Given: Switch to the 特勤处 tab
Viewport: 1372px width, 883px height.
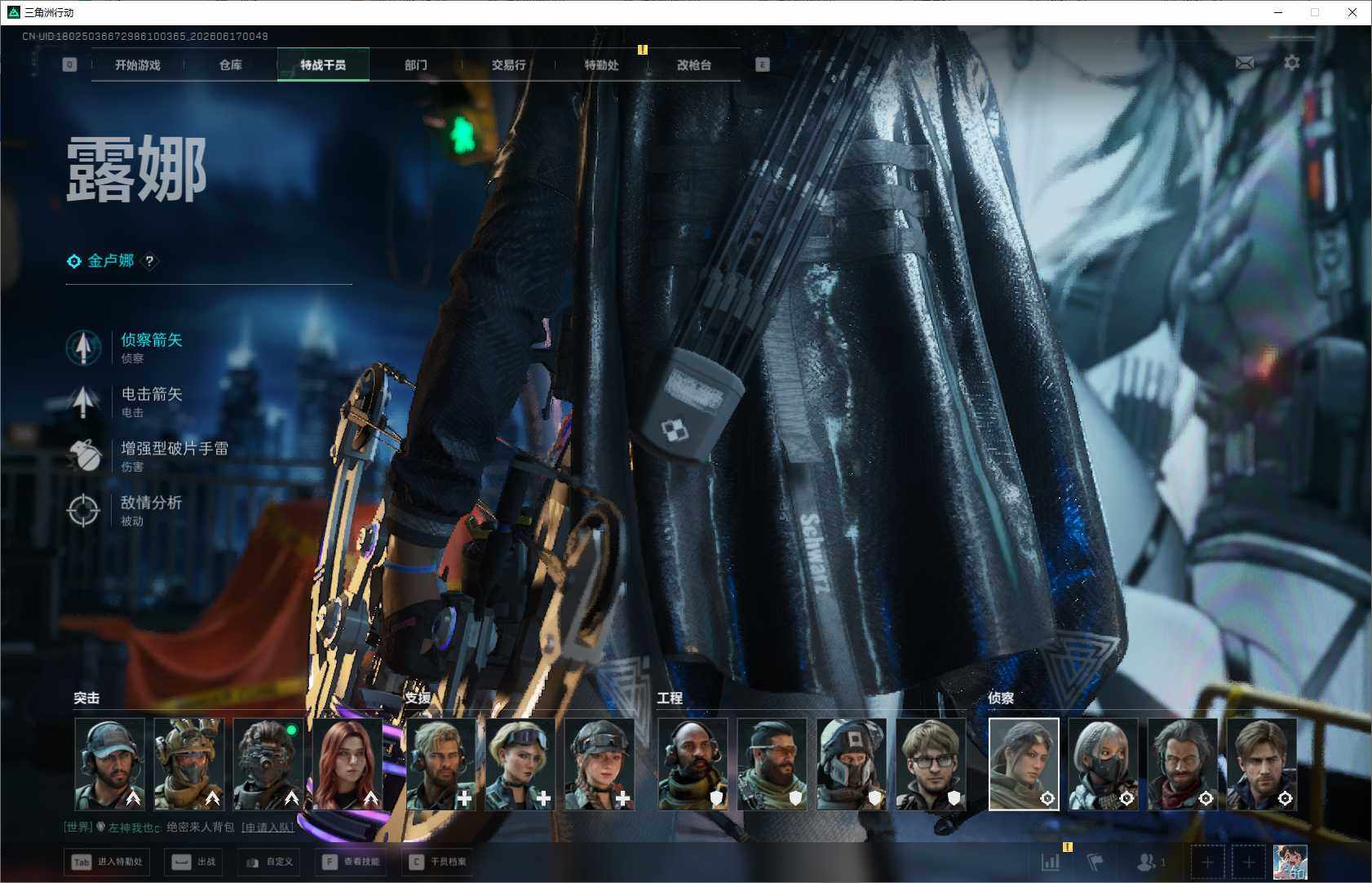Looking at the screenshot, I should (x=601, y=64).
